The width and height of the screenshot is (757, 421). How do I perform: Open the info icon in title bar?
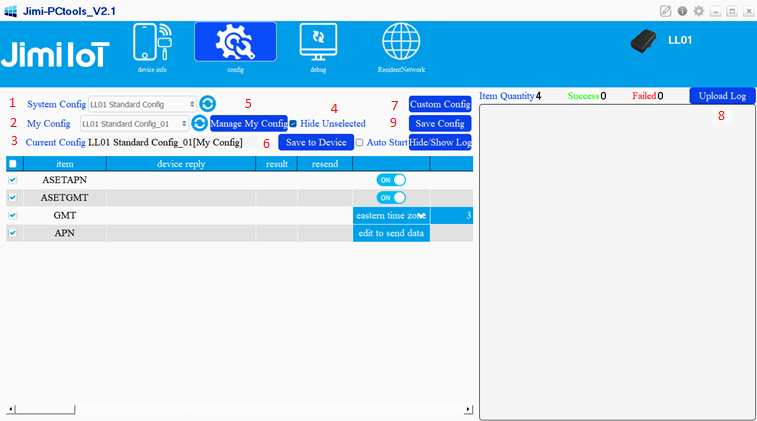pyautogui.click(x=682, y=11)
